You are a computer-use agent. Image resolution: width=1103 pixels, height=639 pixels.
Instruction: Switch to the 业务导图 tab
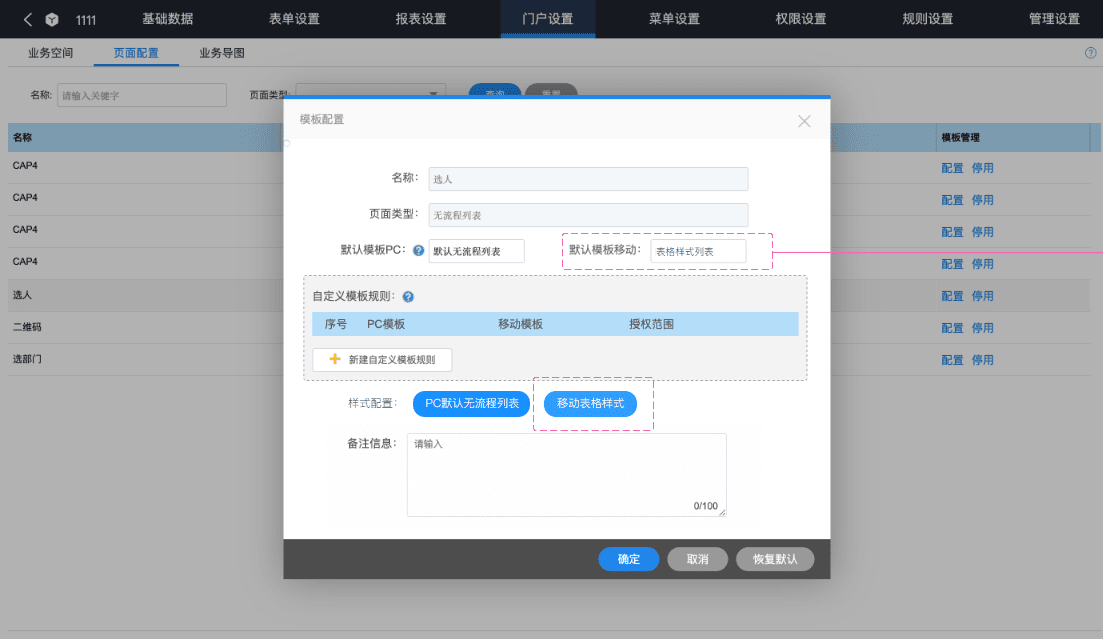(x=222, y=53)
